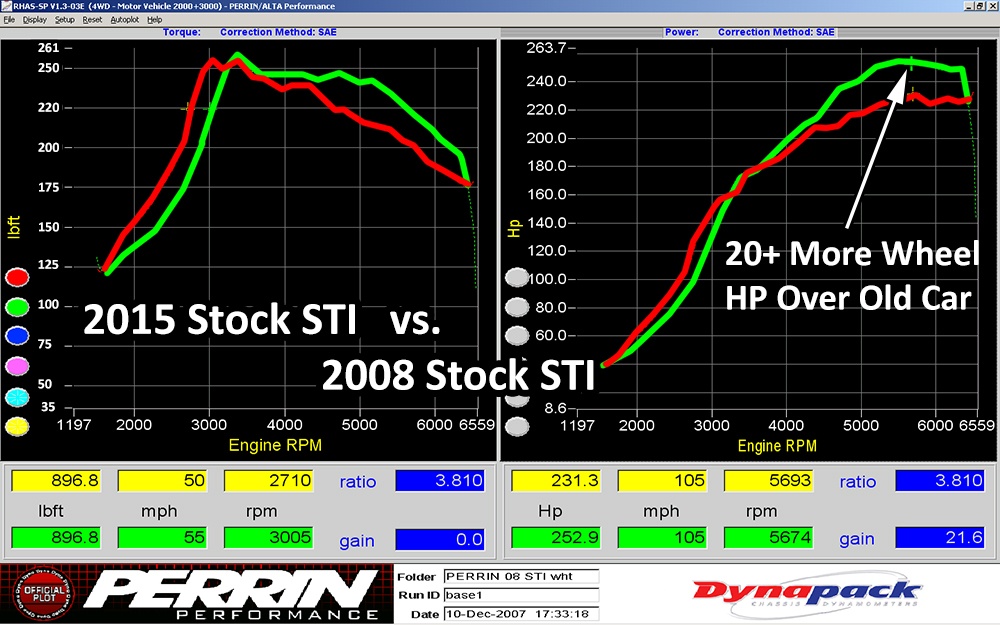Click the "rpm" label in torque panel
Screen dimensions: 1000x625
(x=261, y=512)
